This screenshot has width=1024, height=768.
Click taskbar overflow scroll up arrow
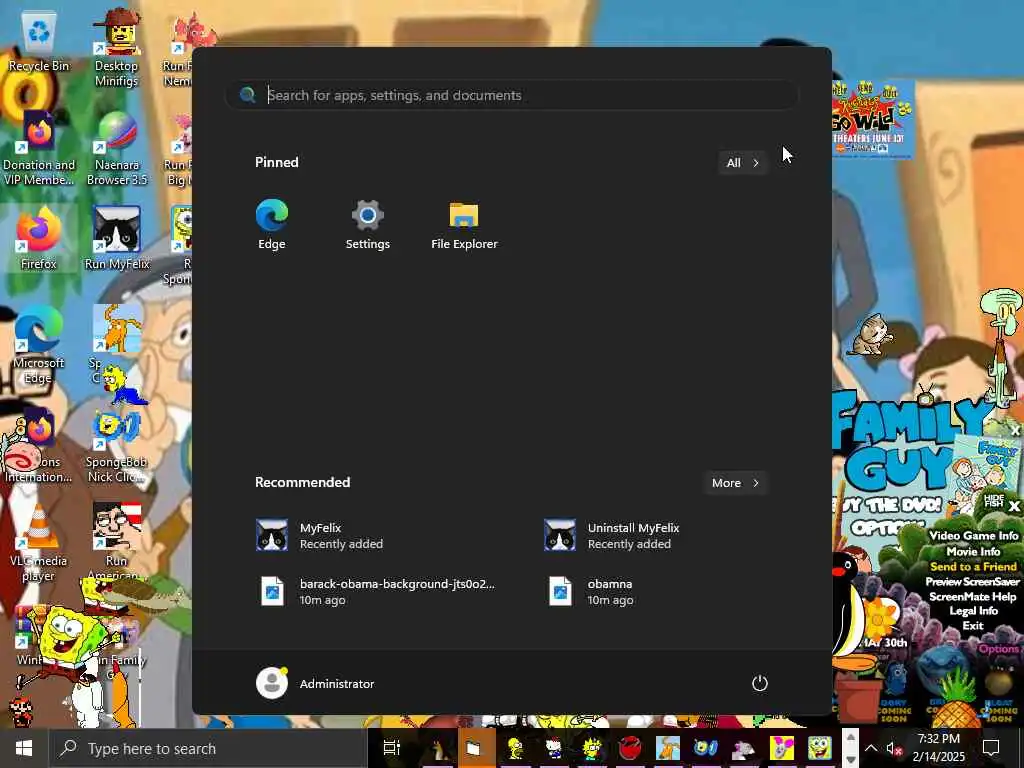(x=850, y=738)
